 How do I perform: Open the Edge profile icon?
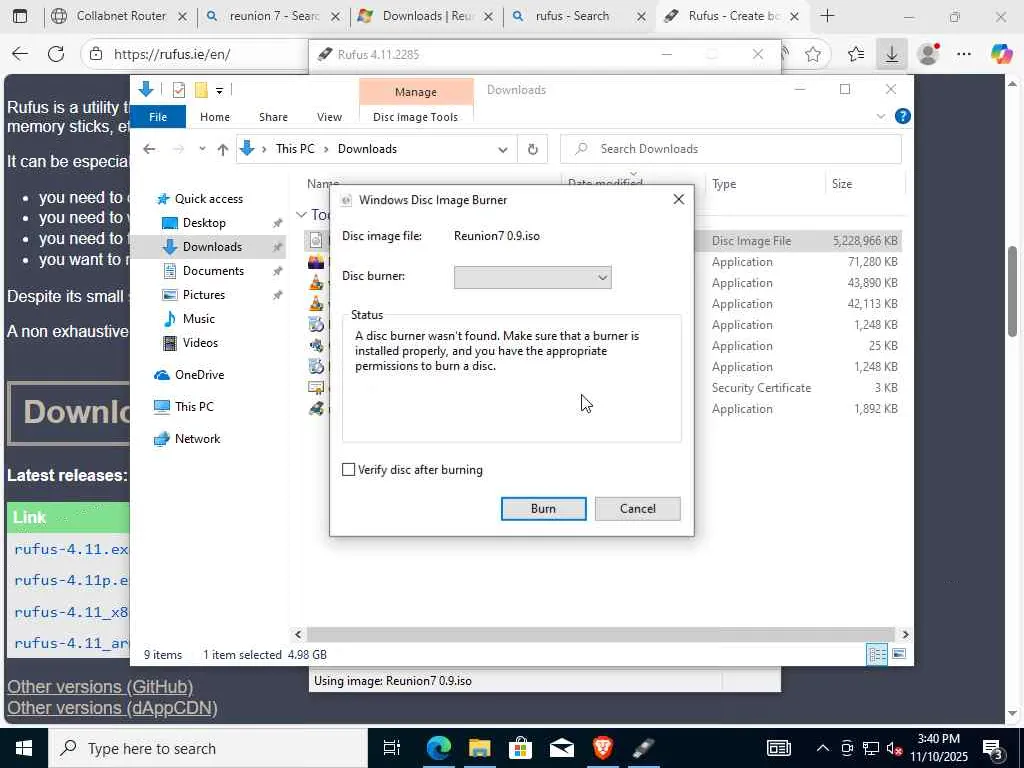click(x=928, y=54)
